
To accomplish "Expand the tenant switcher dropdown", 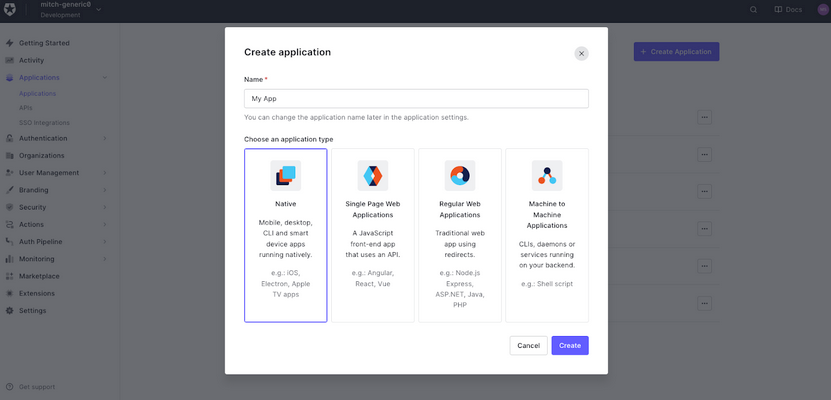I will point(99,10).
